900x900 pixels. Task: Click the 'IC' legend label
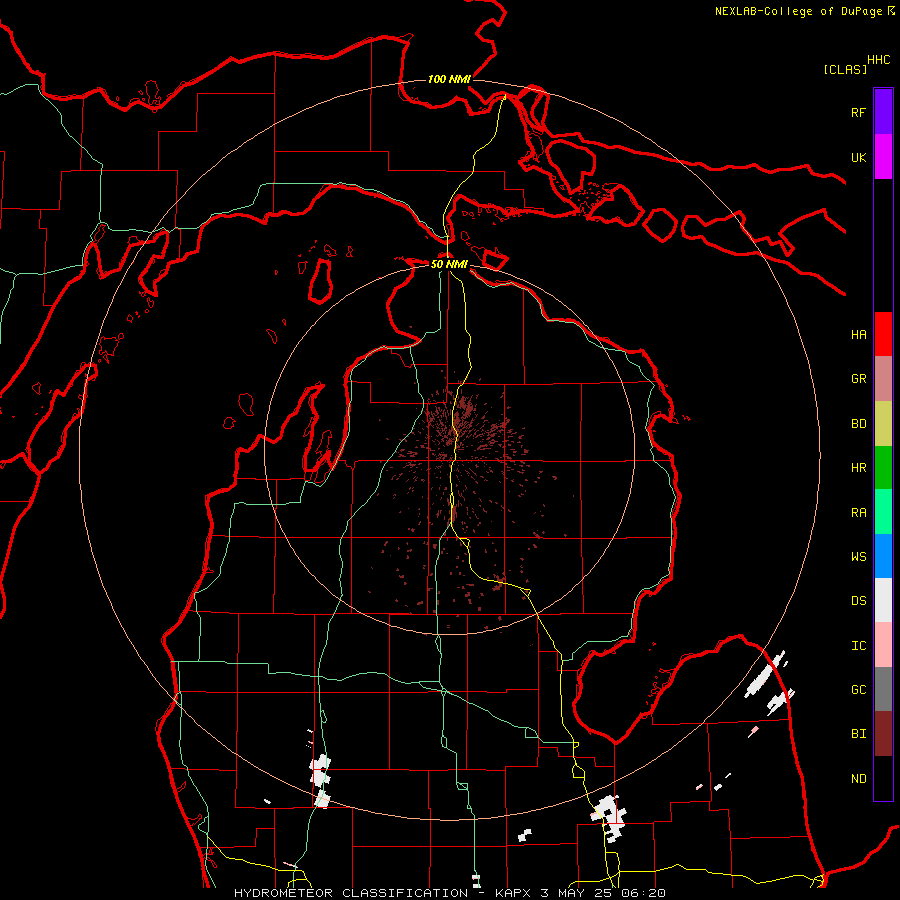click(x=858, y=646)
